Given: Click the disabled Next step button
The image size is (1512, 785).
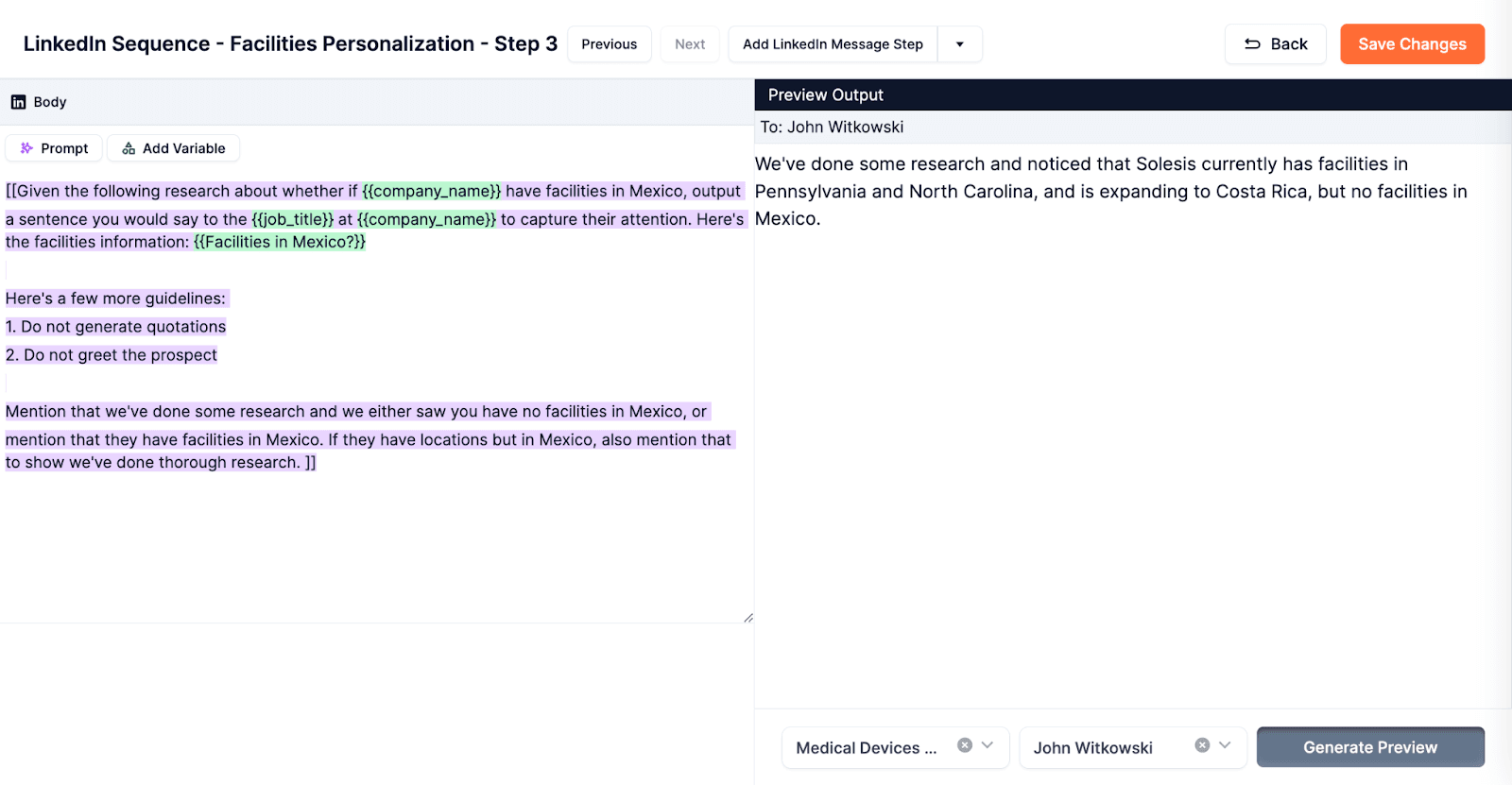Looking at the screenshot, I should click(690, 44).
